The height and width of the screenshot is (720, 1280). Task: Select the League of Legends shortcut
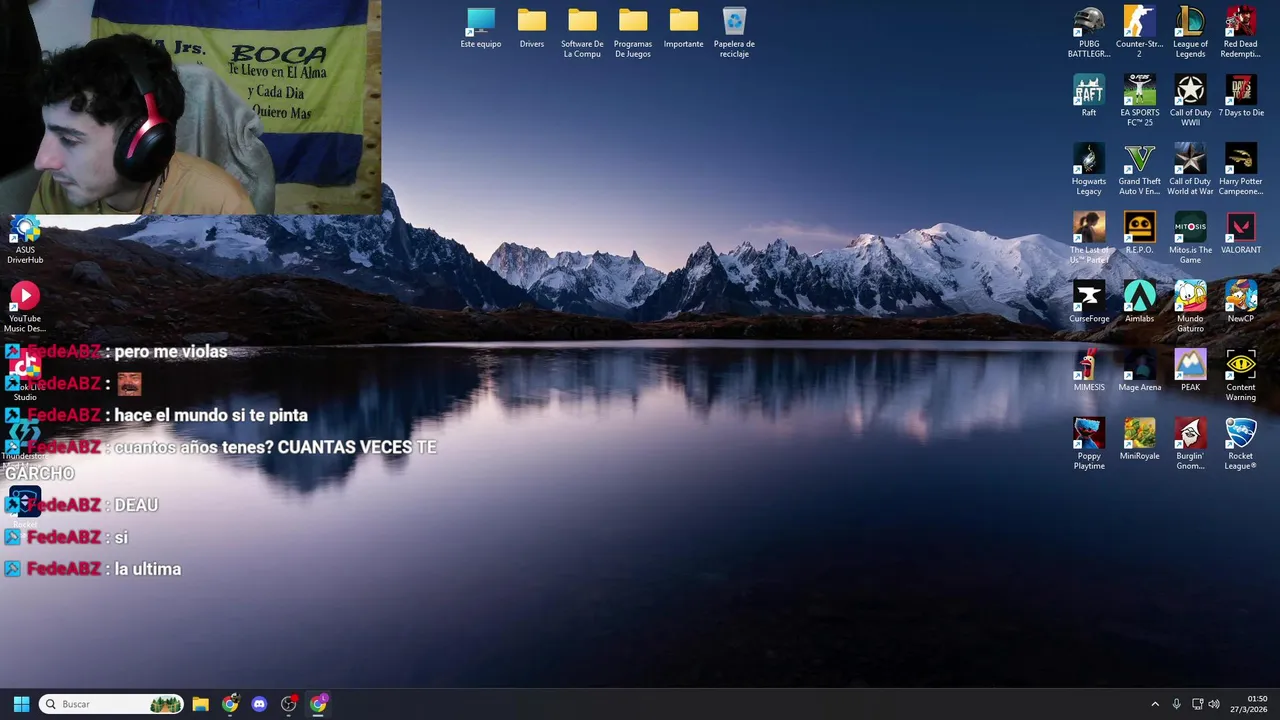point(1190,32)
